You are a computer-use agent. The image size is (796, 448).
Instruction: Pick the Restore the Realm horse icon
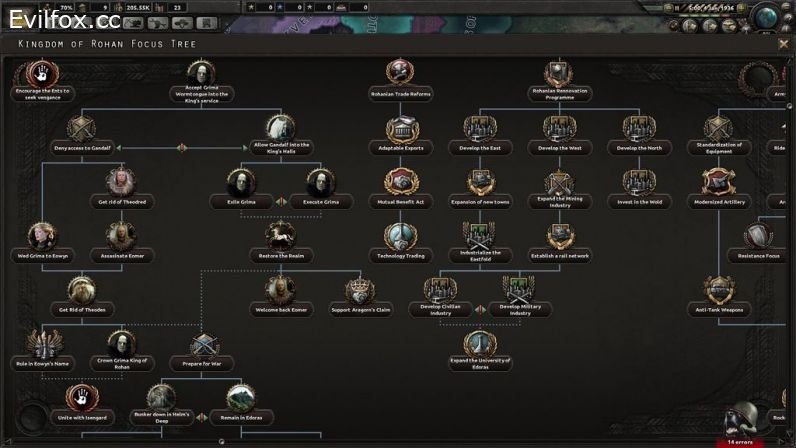coord(281,236)
